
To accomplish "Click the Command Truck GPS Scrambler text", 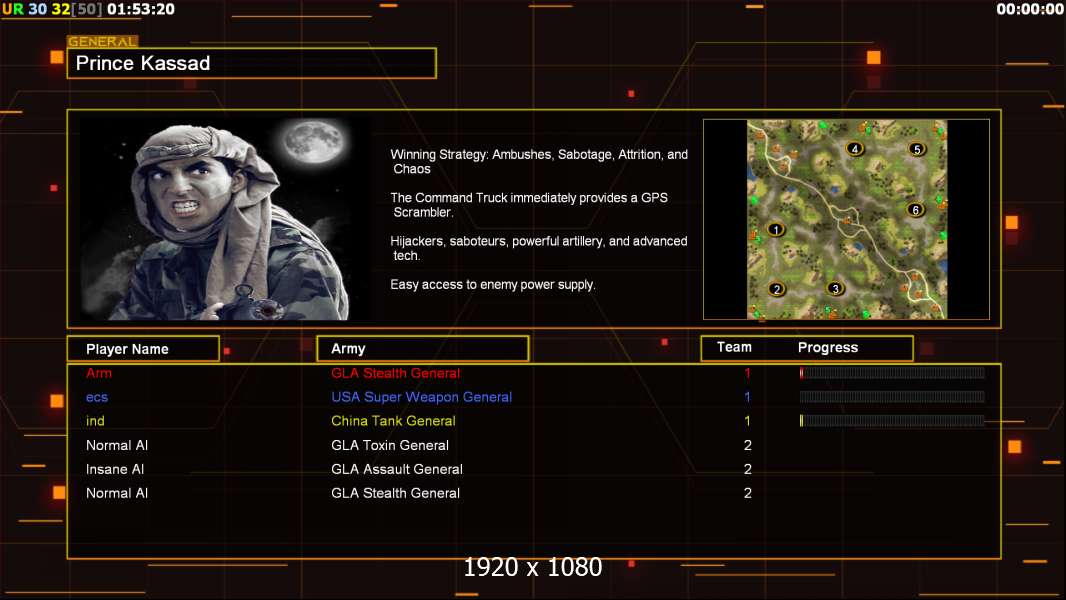I will (x=529, y=205).
